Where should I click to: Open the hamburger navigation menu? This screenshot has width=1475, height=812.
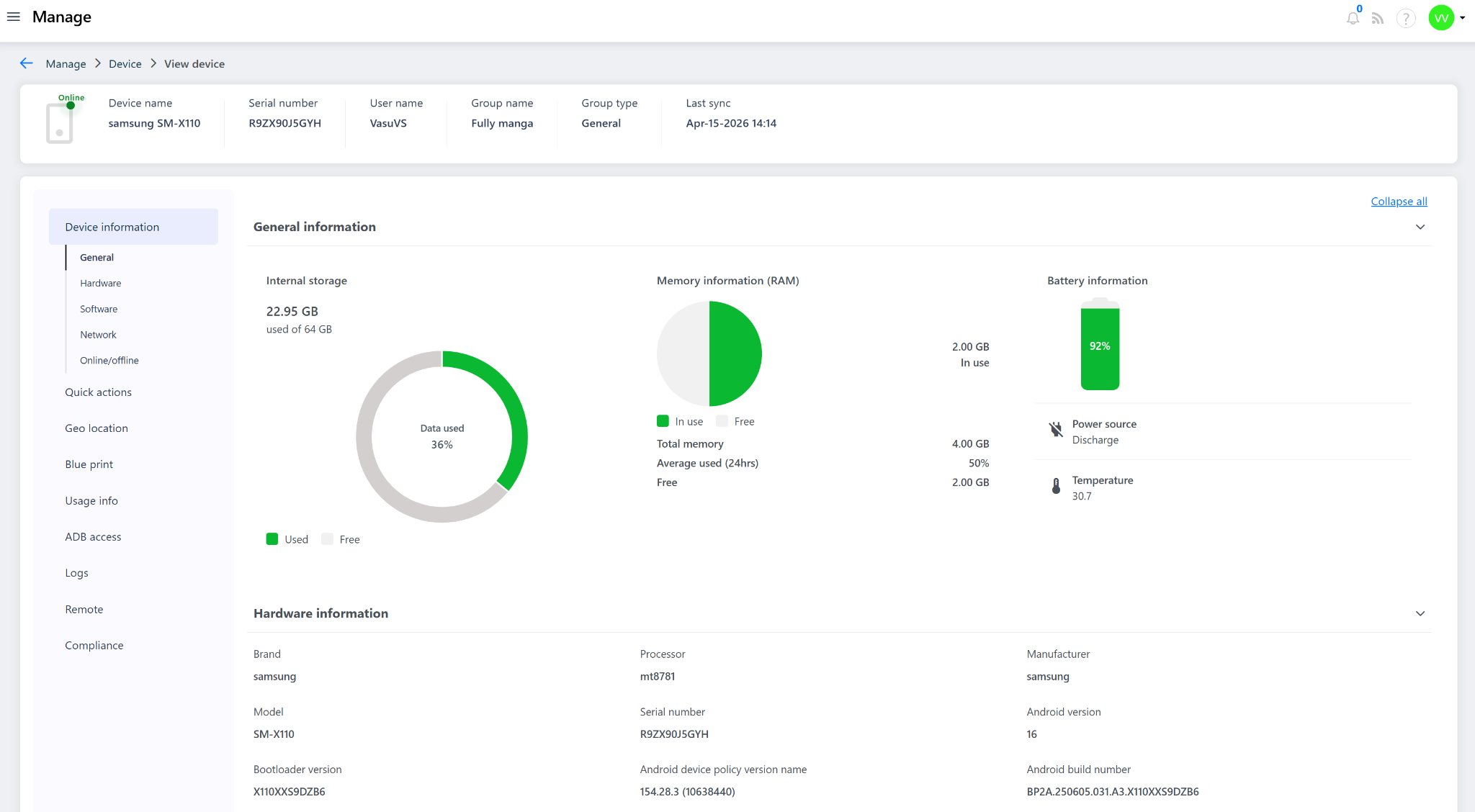[13, 17]
